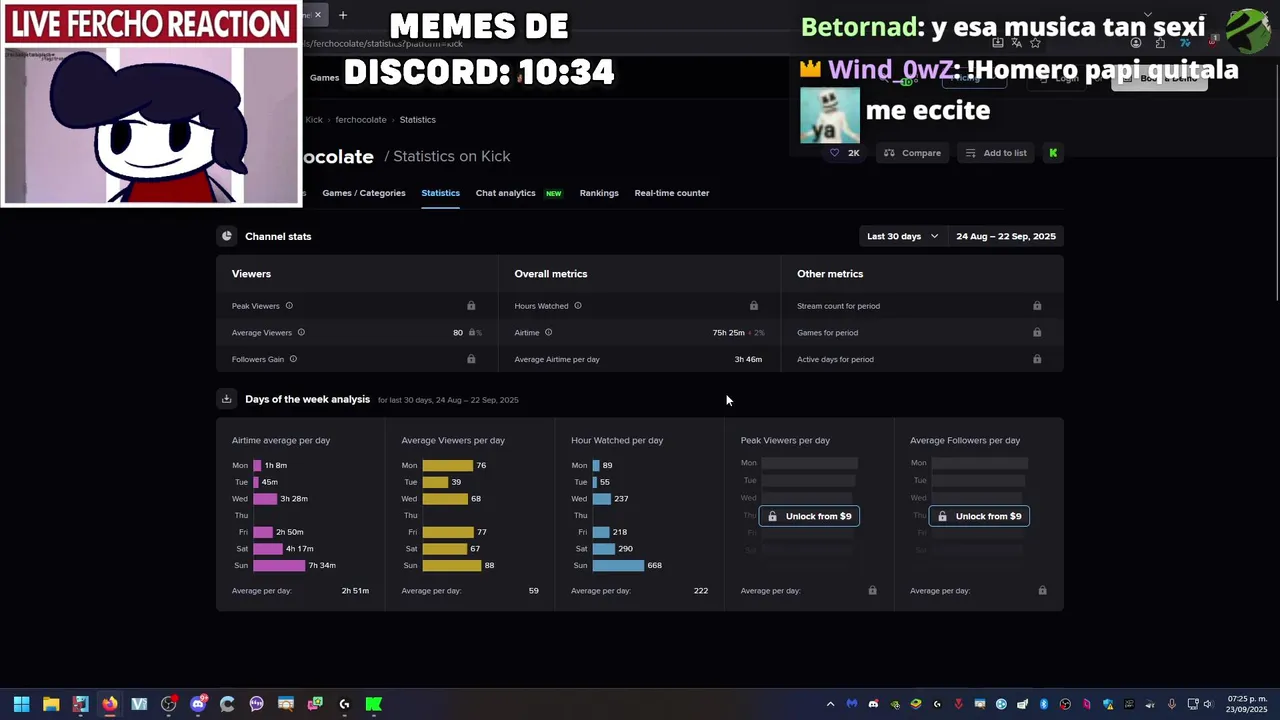Click the lock icon next to Stream count for period
1280x720 pixels.
(x=1037, y=306)
